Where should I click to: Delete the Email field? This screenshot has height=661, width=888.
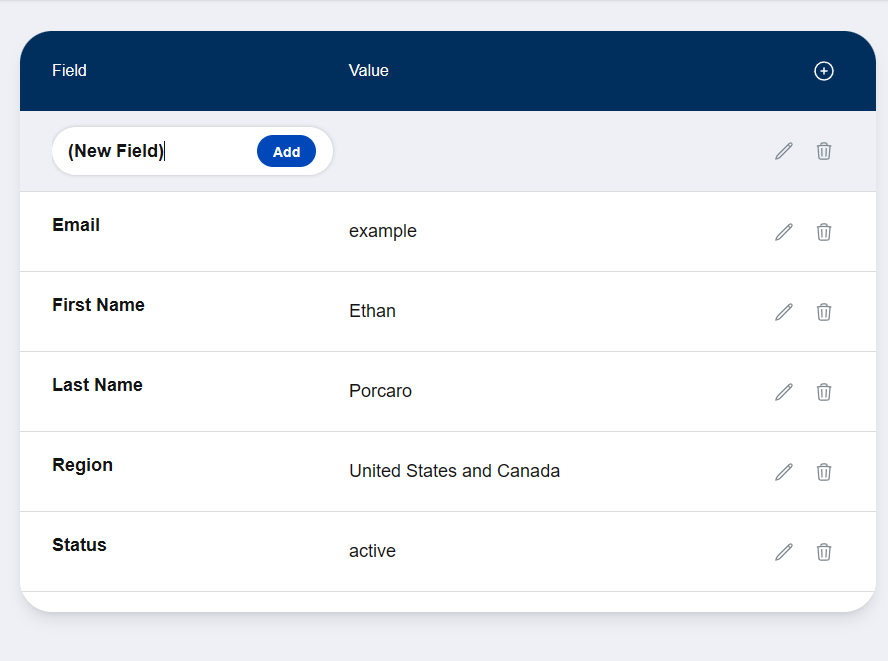coord(823,231)
